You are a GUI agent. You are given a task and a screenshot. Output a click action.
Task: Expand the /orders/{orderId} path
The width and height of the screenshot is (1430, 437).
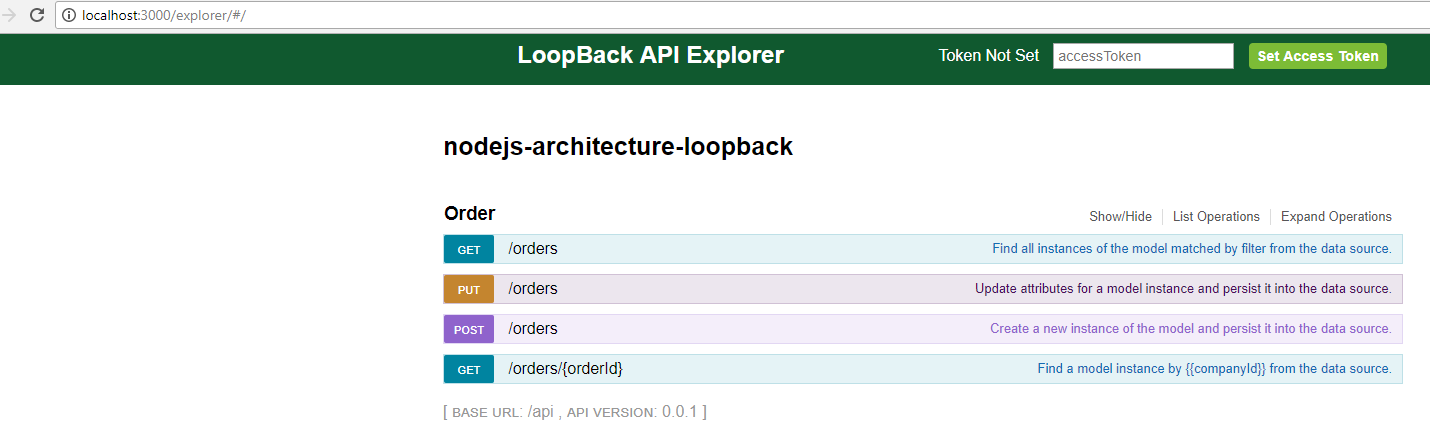[x=566, y=369]
